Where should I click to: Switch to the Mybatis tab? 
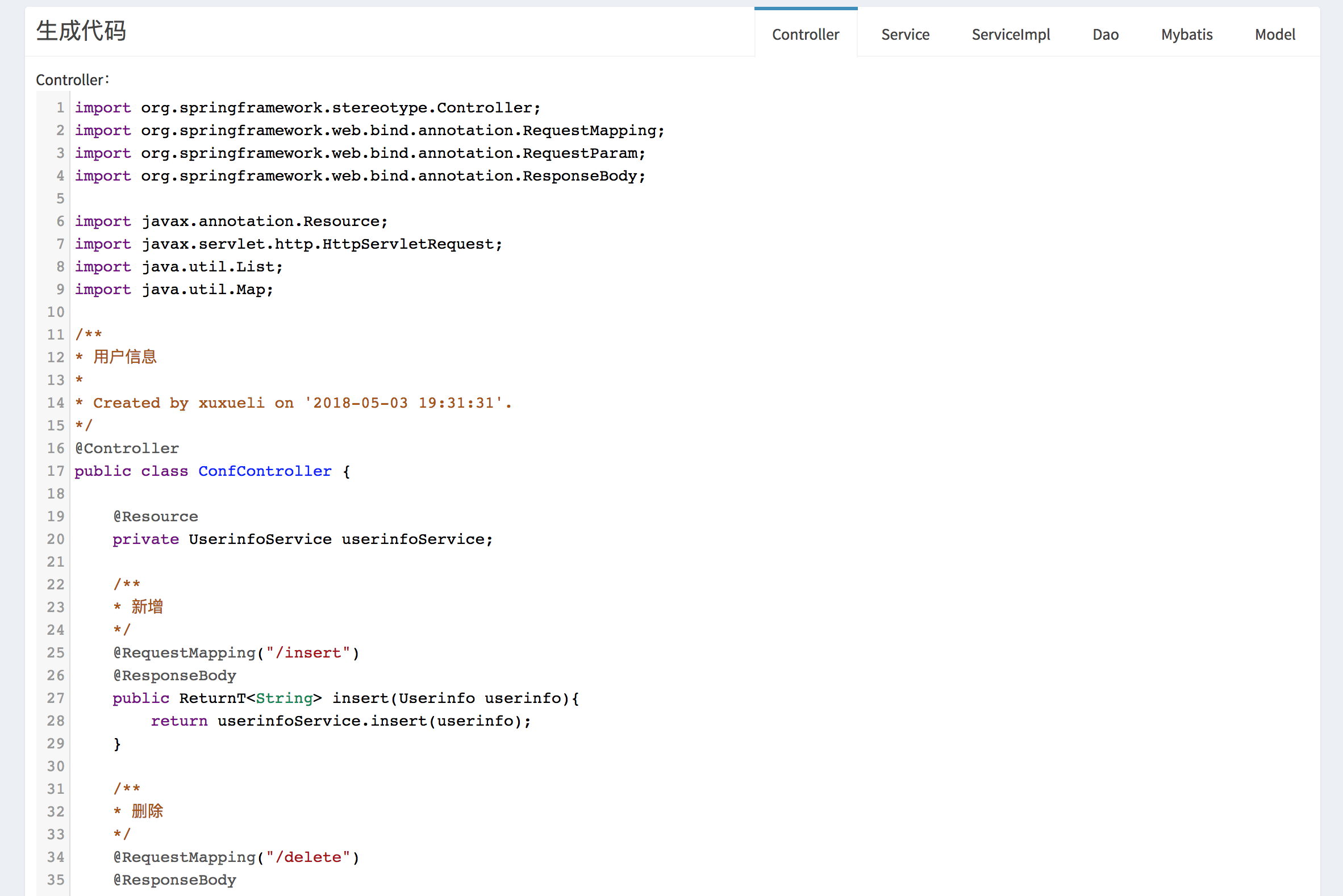click(x=1186, y=34)
